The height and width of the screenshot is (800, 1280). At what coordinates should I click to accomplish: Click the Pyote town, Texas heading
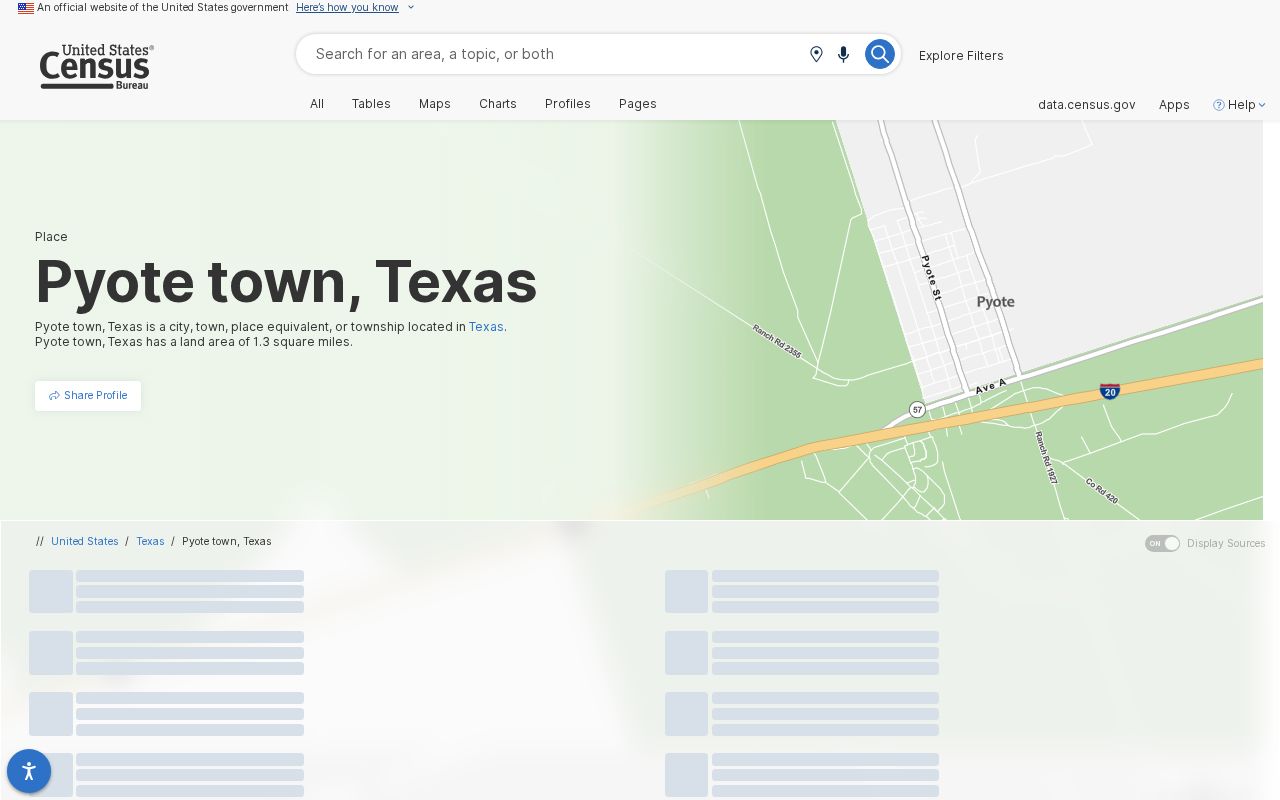click(286, 281)
